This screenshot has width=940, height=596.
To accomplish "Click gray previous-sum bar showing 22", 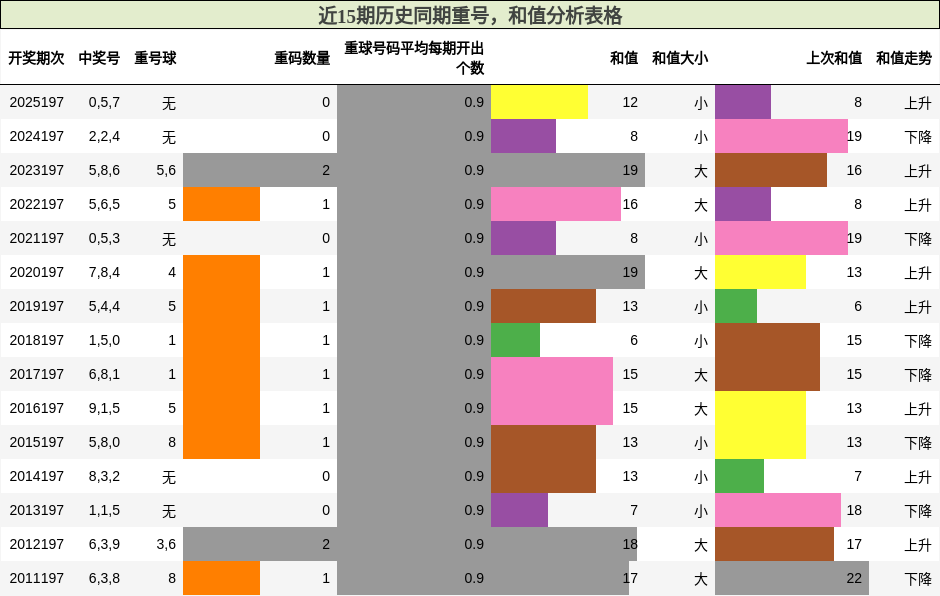I will click(791, 578).
